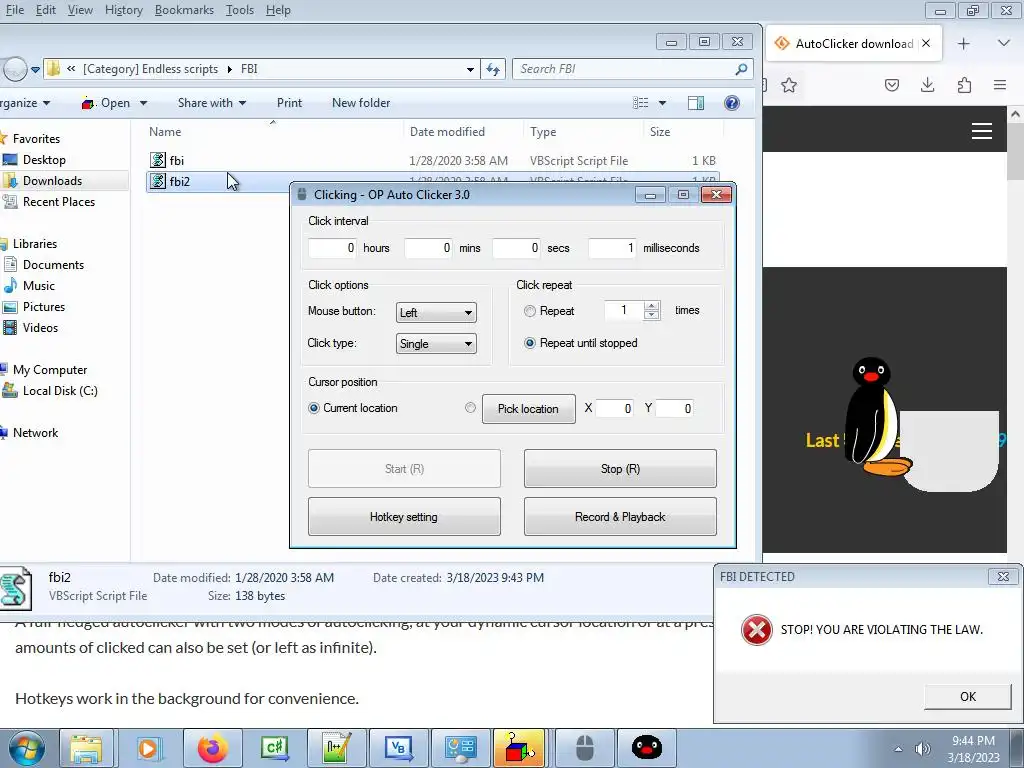
Task: Click OK in FBI DETECTED dialog
Action: click(x=968, y=697)
